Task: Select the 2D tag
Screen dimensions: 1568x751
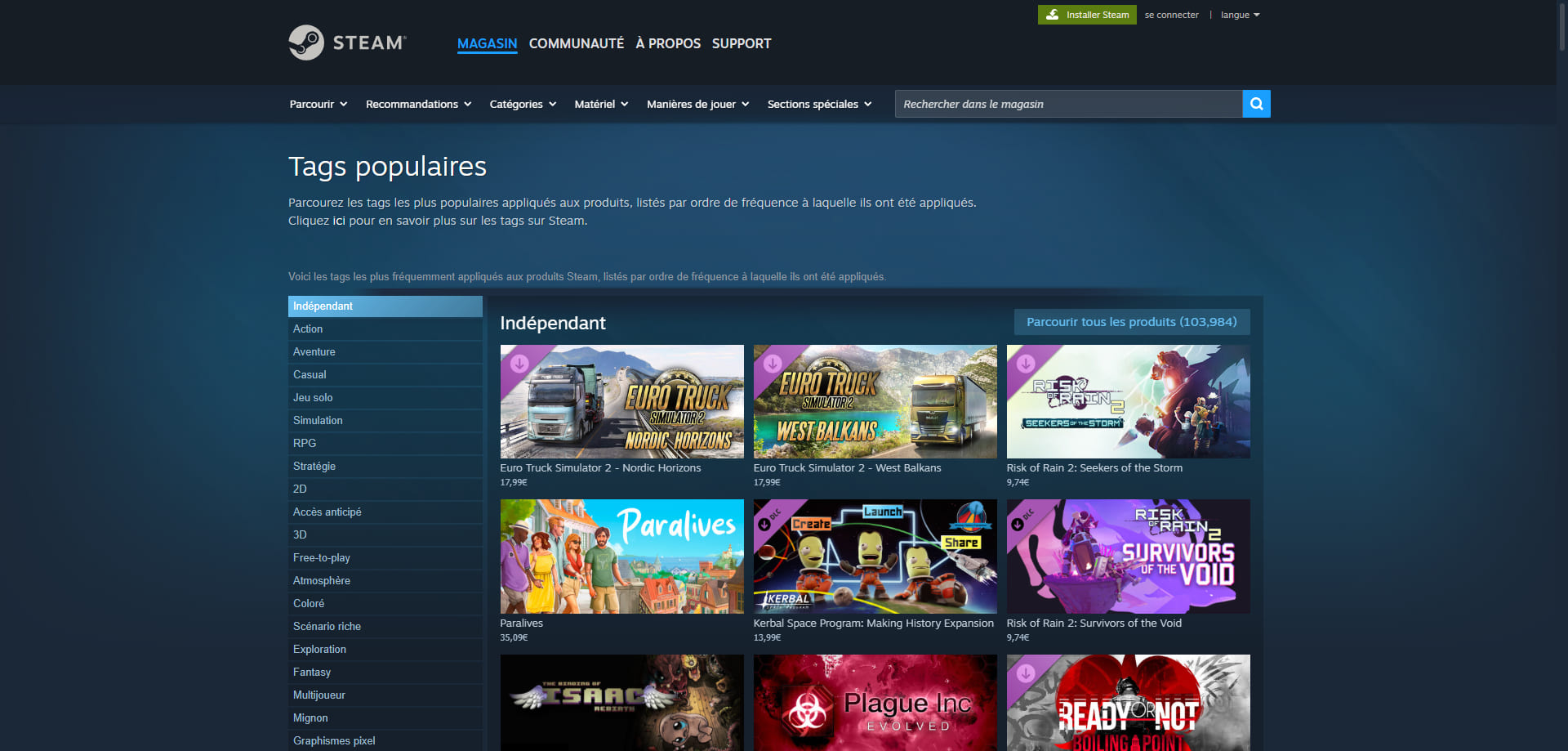Action: click(385, 489)
